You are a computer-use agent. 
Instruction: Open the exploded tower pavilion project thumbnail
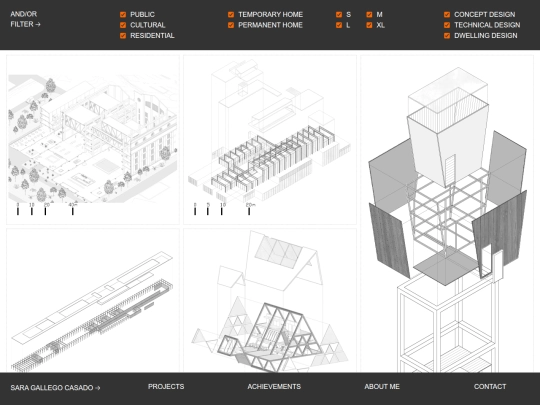tap(447, 214)
